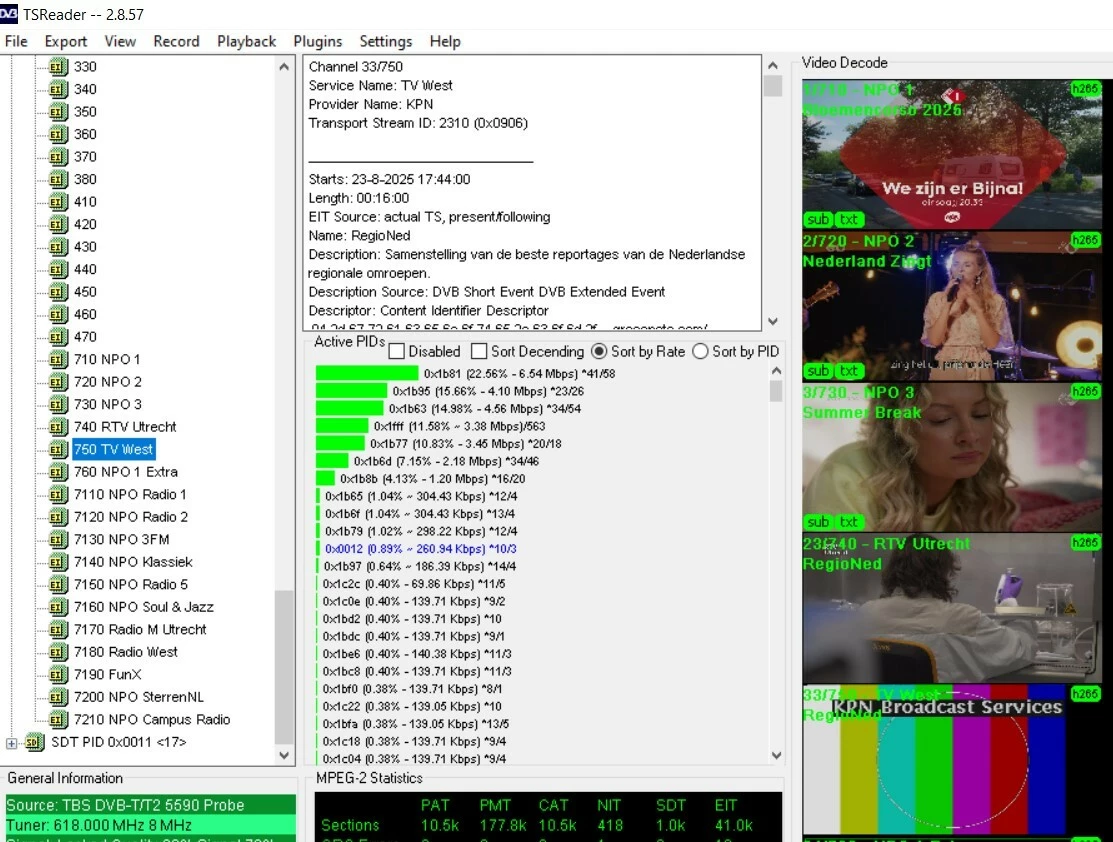The height and width of the screenshot is (842, 1113).
Task: Click the EIT icon beside 760 NPO 1 Extra
Action: 58,471
